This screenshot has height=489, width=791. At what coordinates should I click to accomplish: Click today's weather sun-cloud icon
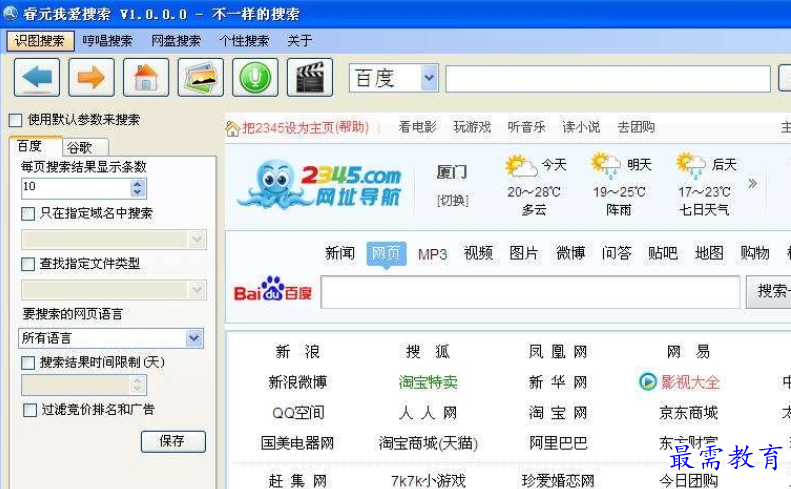coord(521,166)
